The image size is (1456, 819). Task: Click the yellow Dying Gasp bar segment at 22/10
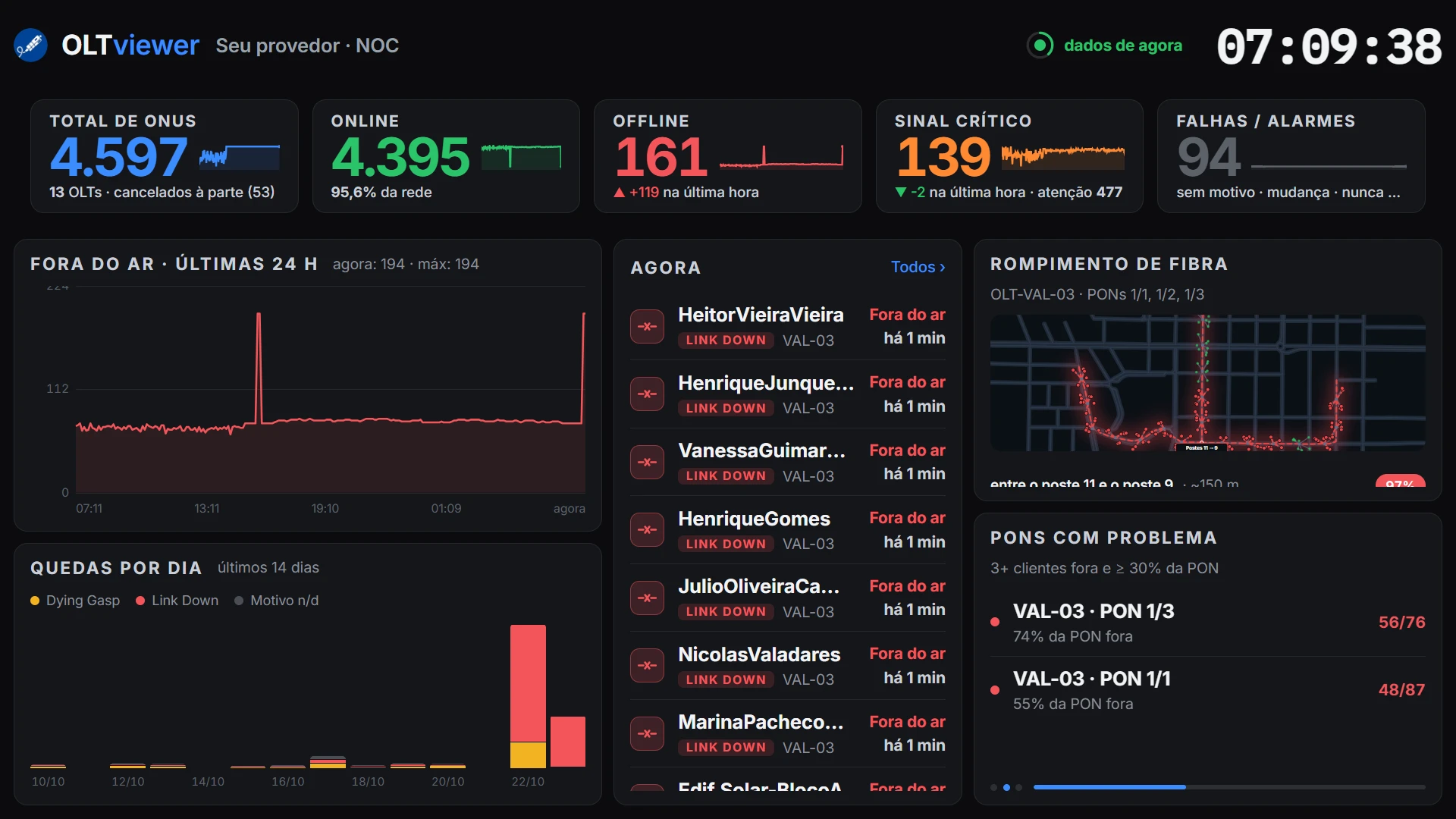[528, 755]
